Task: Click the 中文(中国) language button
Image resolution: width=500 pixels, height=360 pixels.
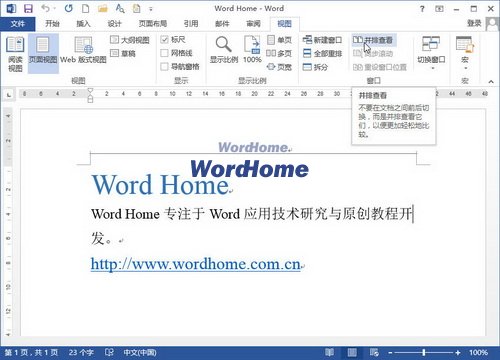Action: 140,352
